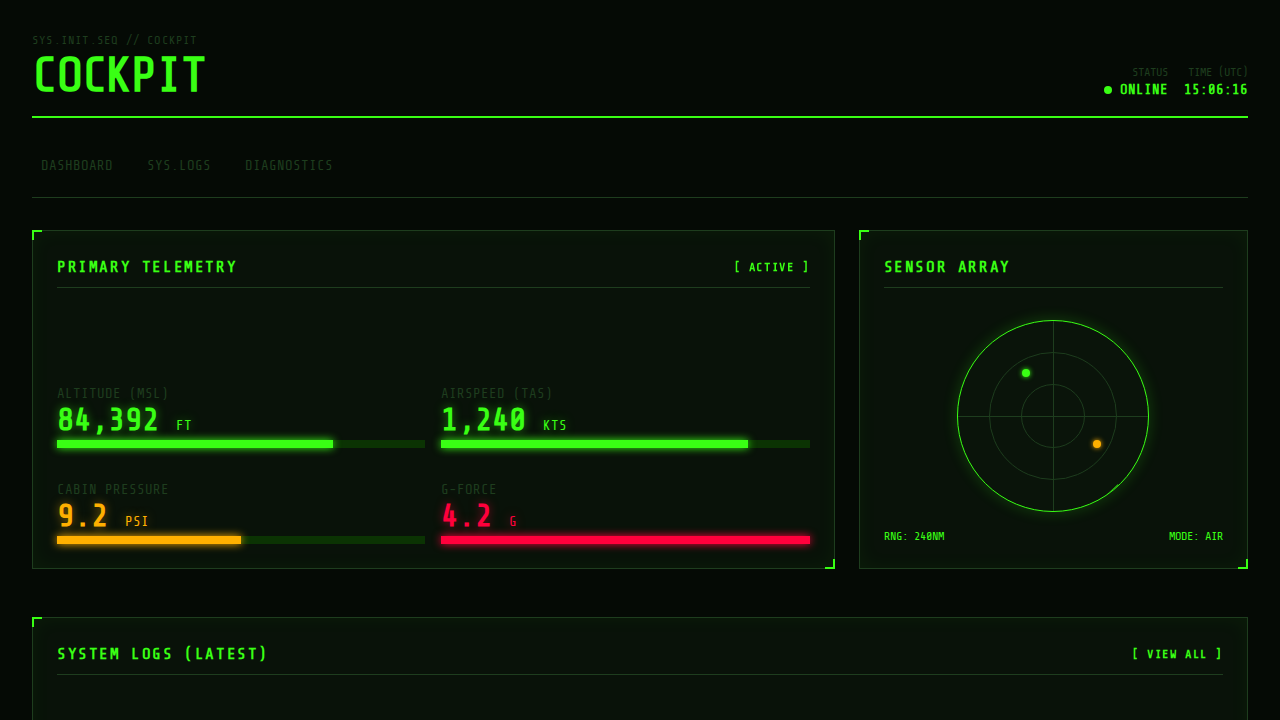Image resolution: width=1280 pixels, height=720 pixels.
Task: Click the Sensor Array panel title
Action: point(947,268)
